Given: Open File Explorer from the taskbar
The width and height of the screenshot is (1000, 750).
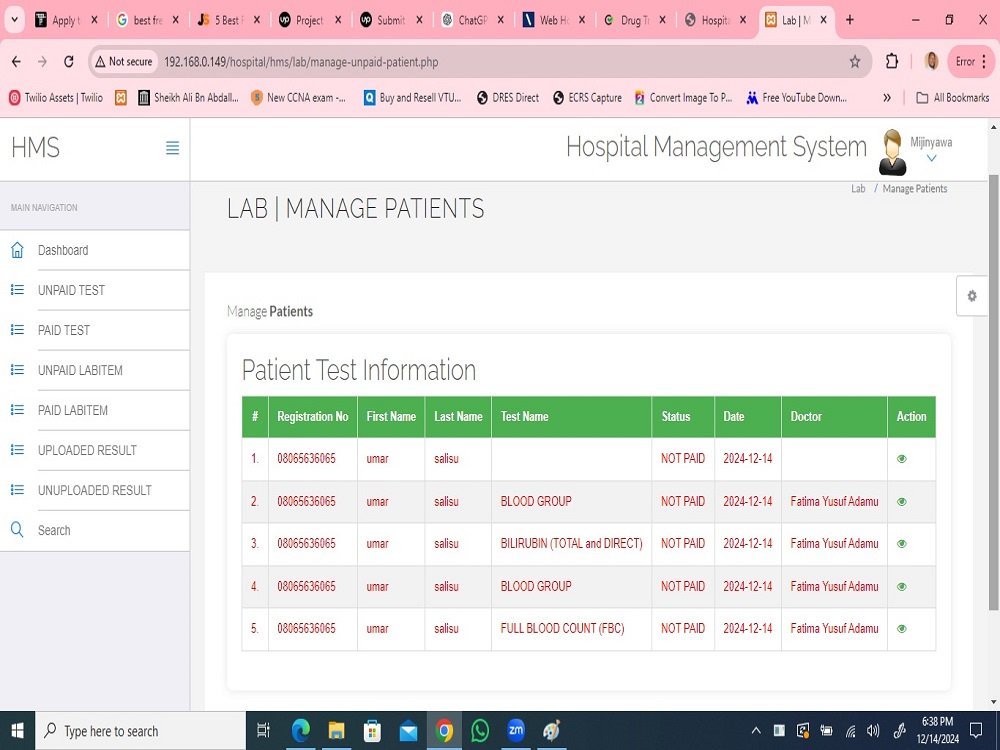Looking at the screenshot, I should pos(336,731).
